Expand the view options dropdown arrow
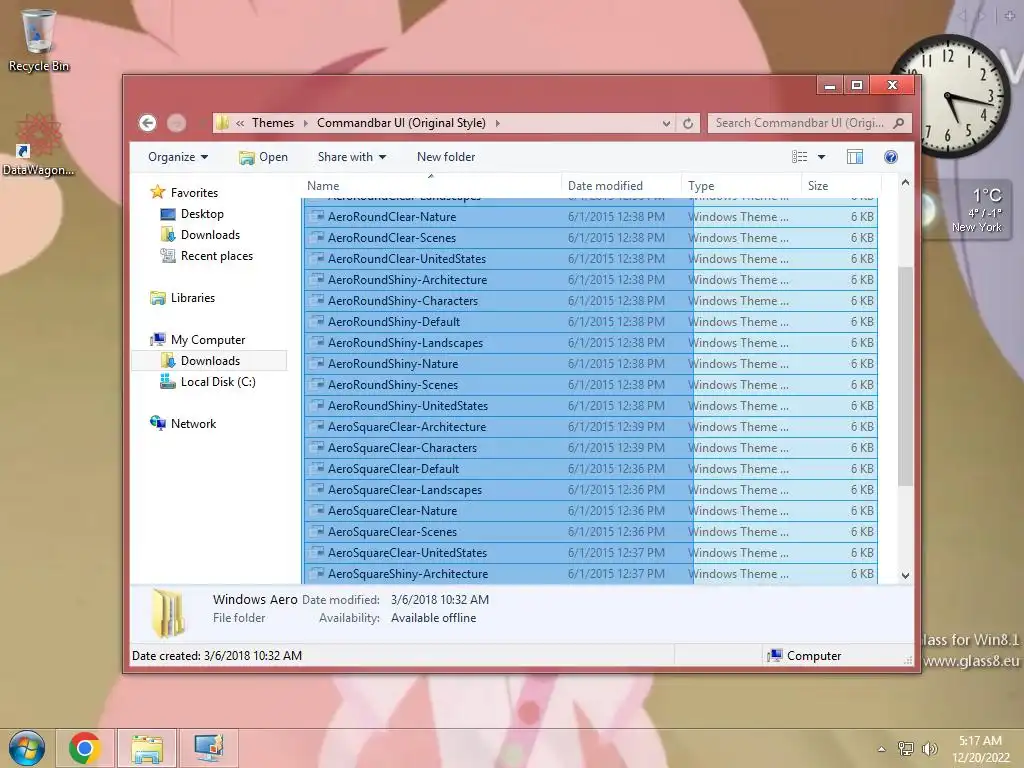 (x=822, y=157)
